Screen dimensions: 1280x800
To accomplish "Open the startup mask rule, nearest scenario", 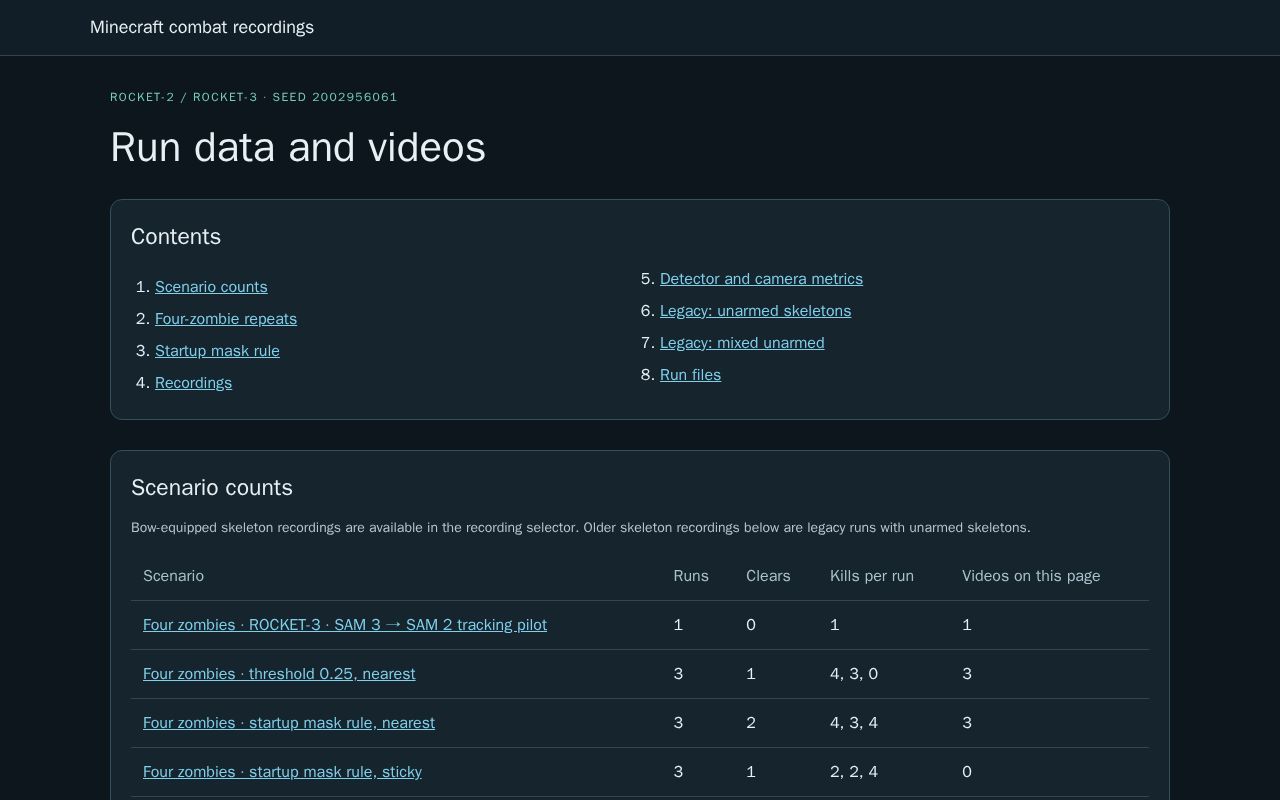I will pos(289,723).
